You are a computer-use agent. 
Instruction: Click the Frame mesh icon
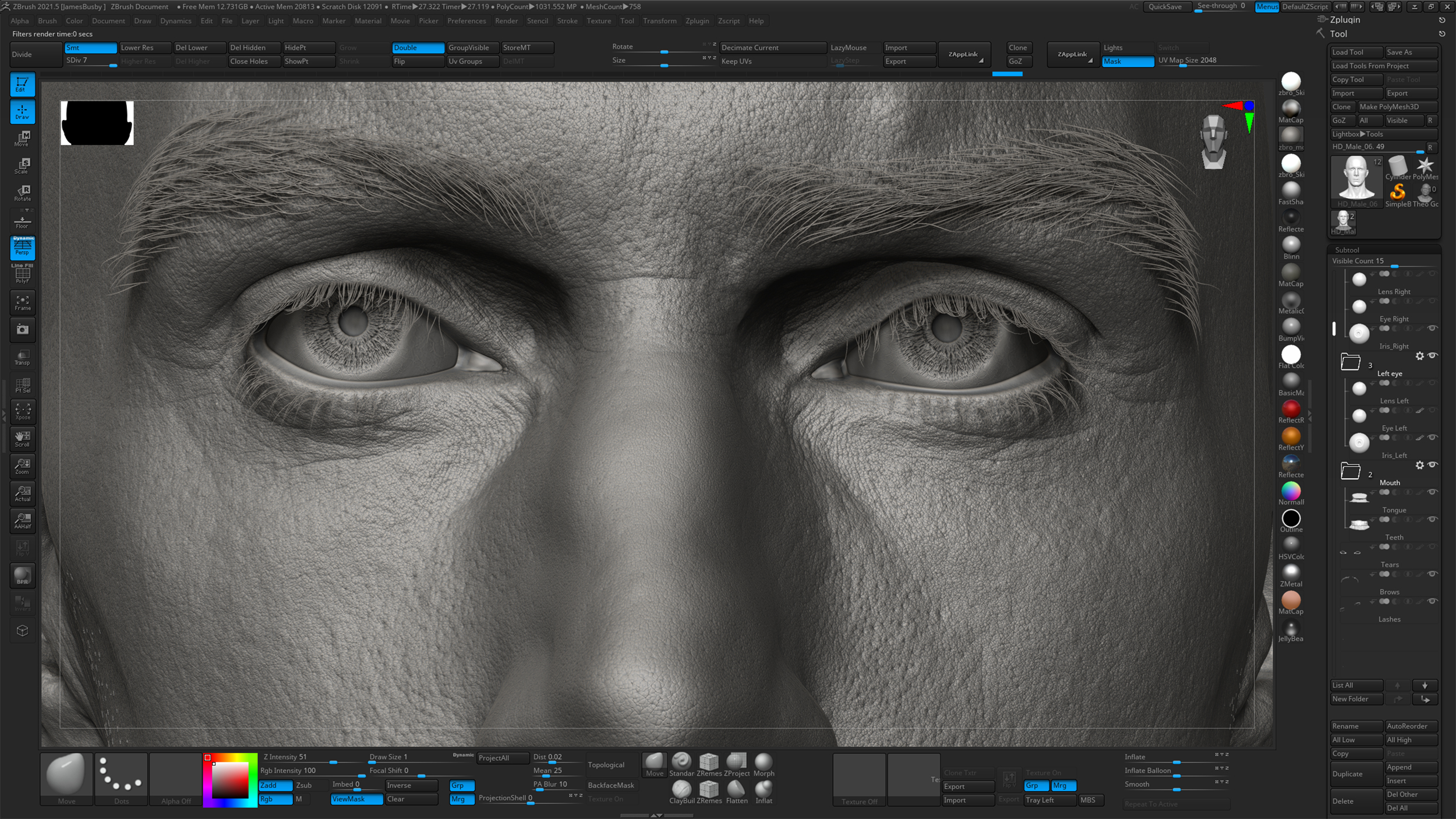pos(22,302)
